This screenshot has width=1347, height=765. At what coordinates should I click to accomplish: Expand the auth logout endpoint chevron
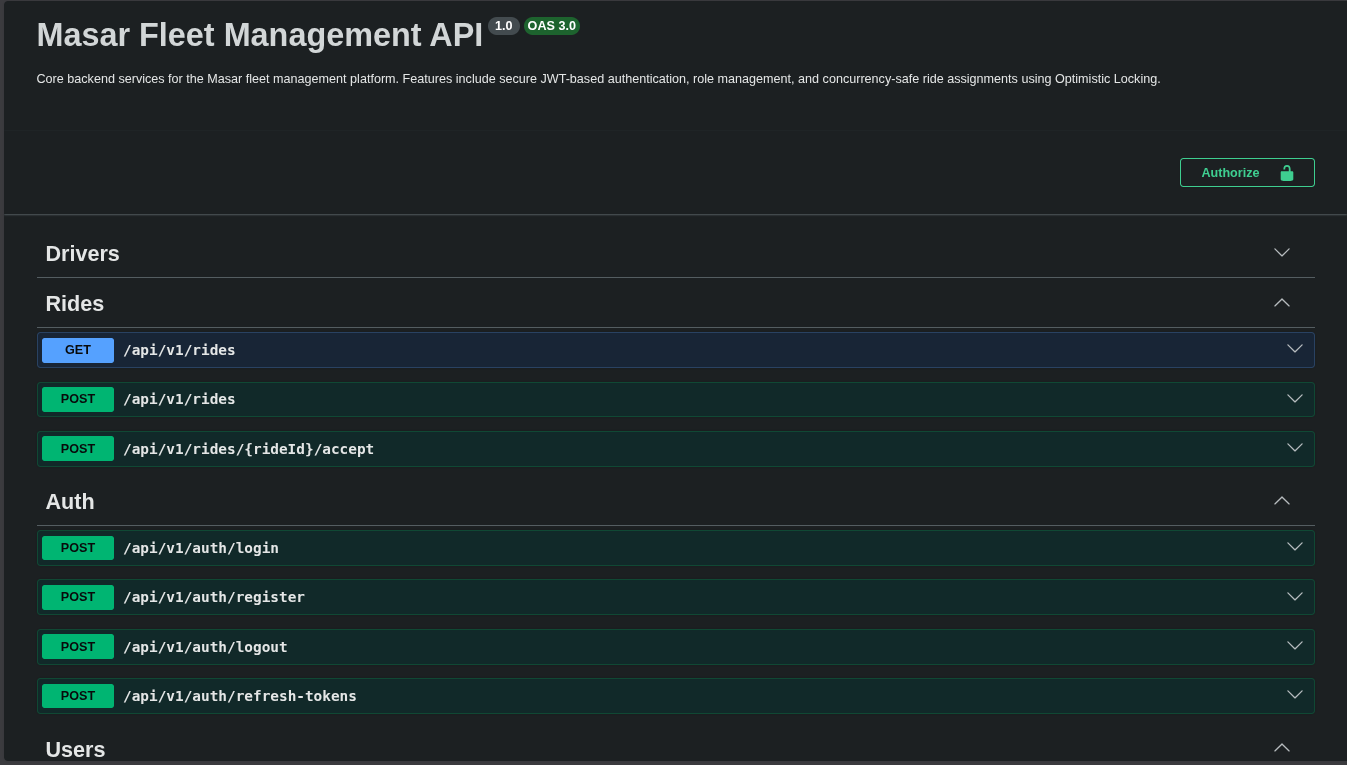click(x=1295, y=646)
